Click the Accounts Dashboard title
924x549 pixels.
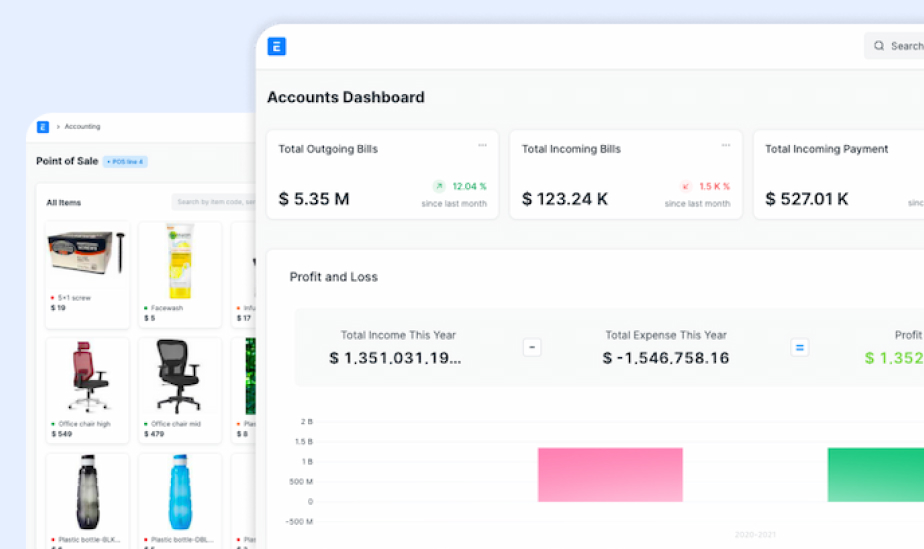[x=346, y=97]
